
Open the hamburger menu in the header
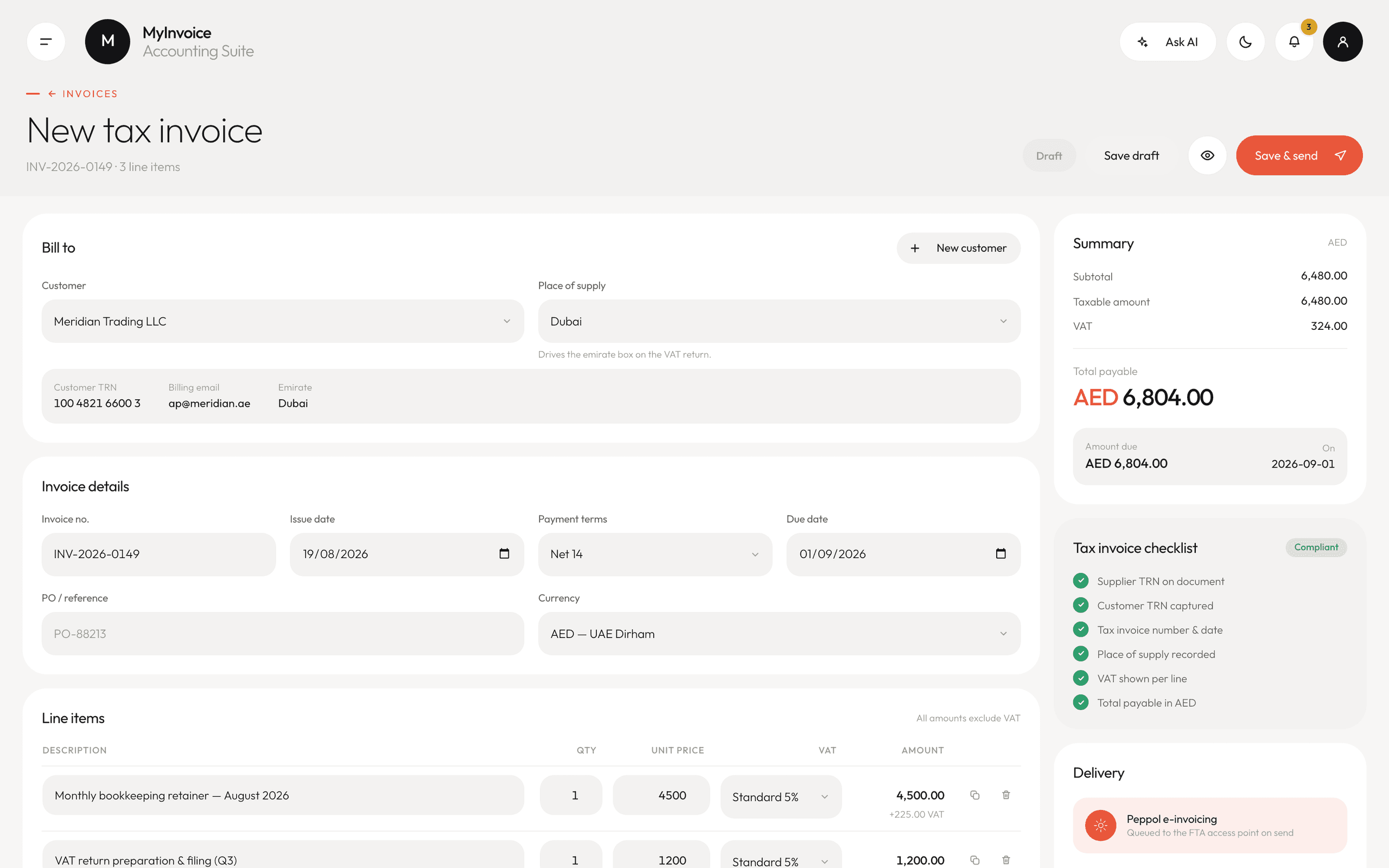point(46,41)
